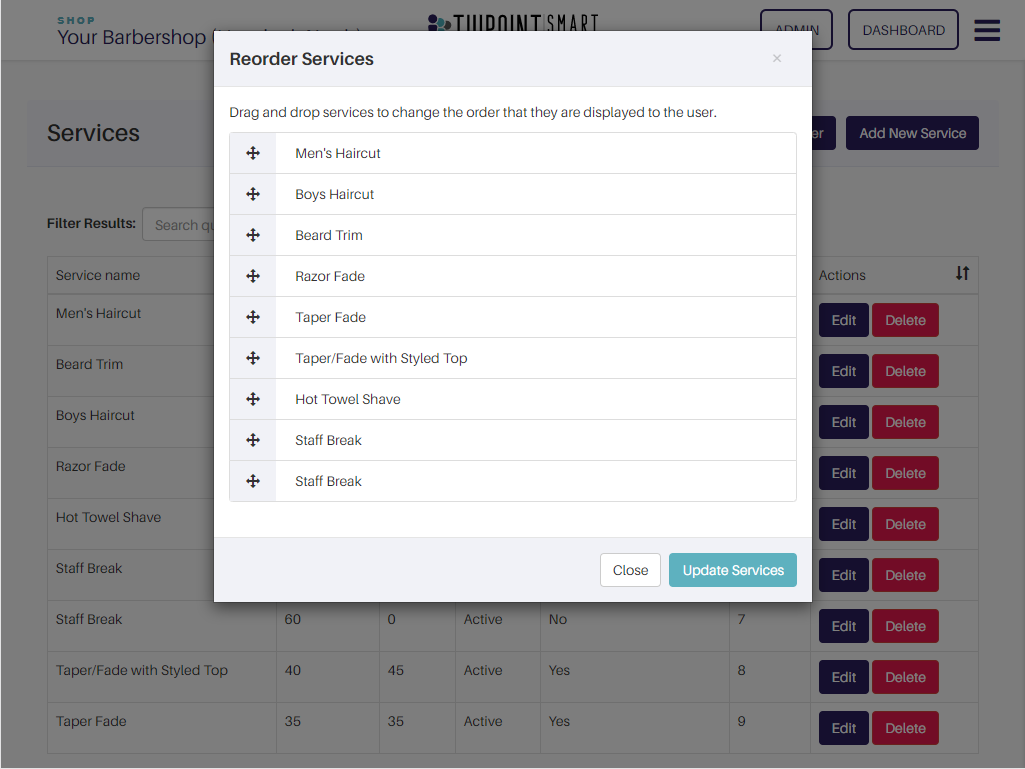Viewport: 1025px width, 769px height.
Task: Open the hamburger menu in the header
Action: click(x=986, y=30)
